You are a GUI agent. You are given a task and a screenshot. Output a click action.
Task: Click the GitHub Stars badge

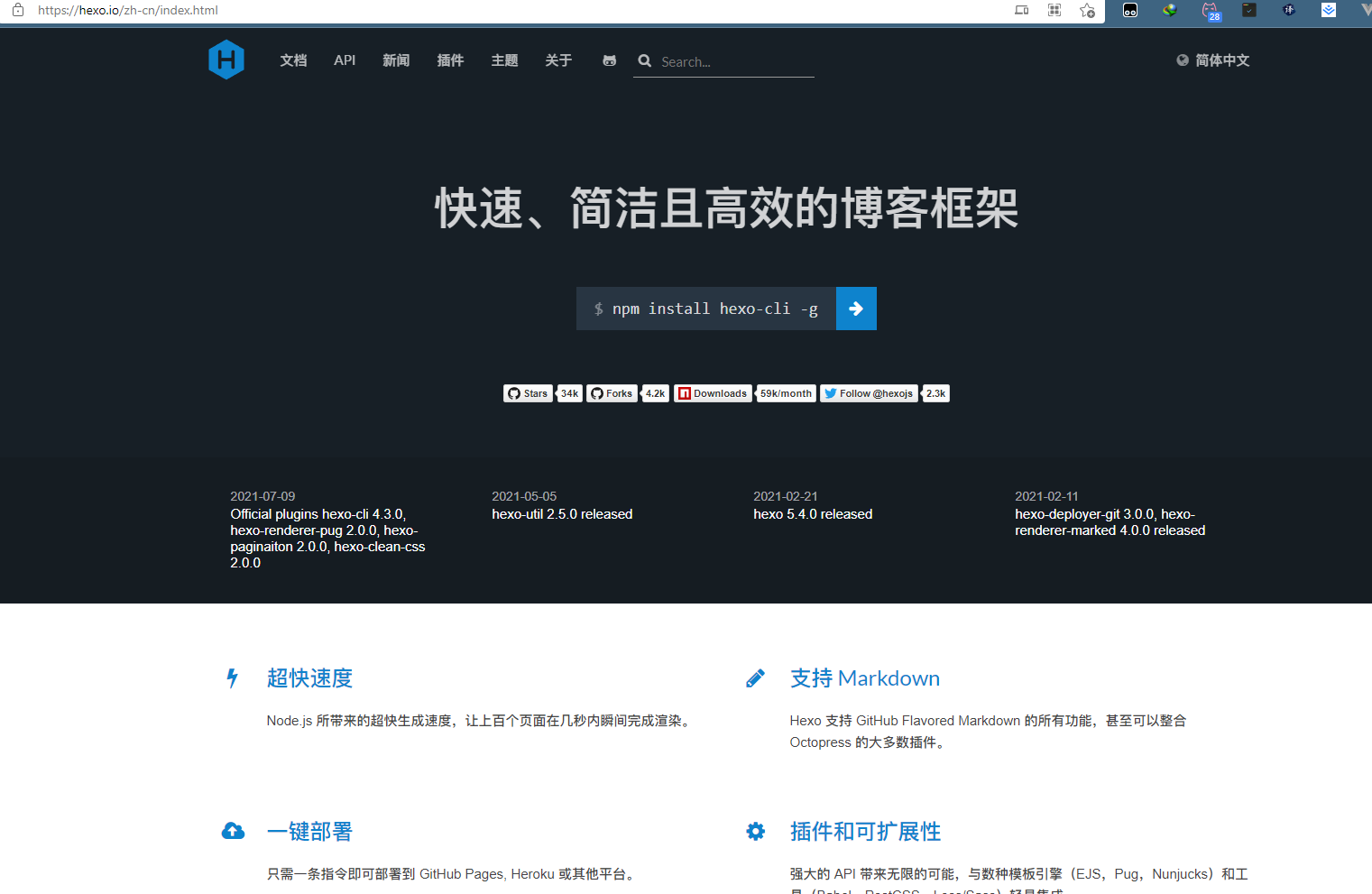[528, 393]
